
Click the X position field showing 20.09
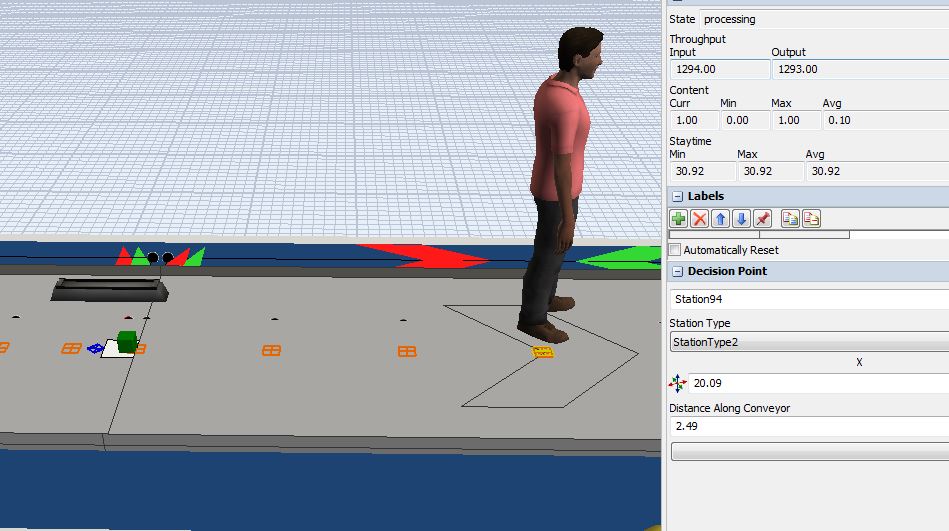tap(818, 383)
